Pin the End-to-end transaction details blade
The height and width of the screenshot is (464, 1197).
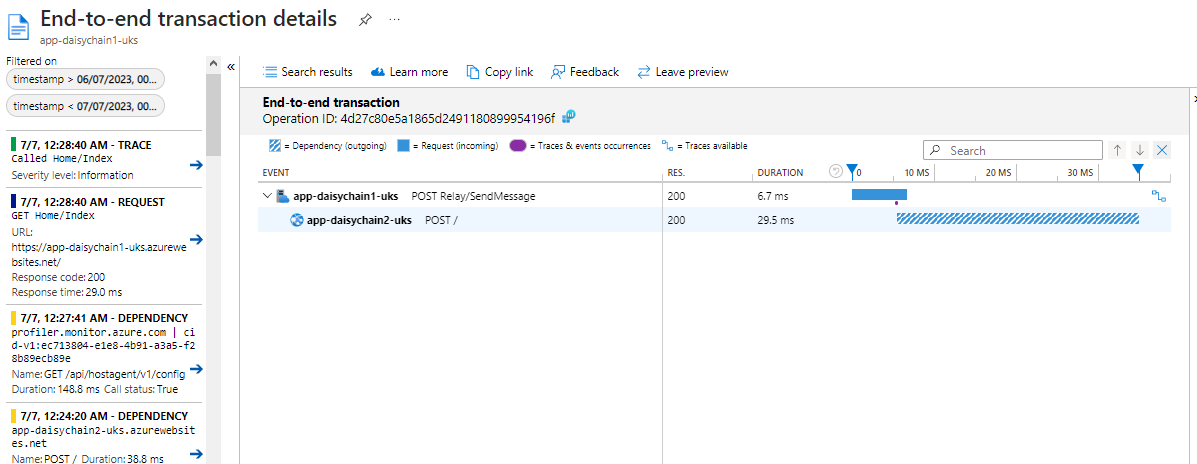[x=365, y=21]
